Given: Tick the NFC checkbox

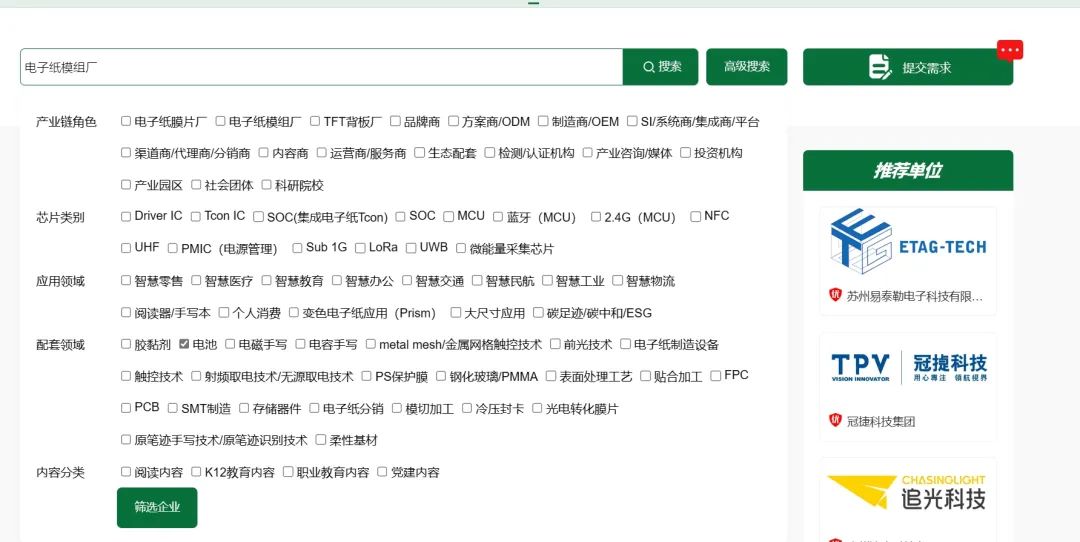Looking at the screenshot, I should (x=696, y=216).
